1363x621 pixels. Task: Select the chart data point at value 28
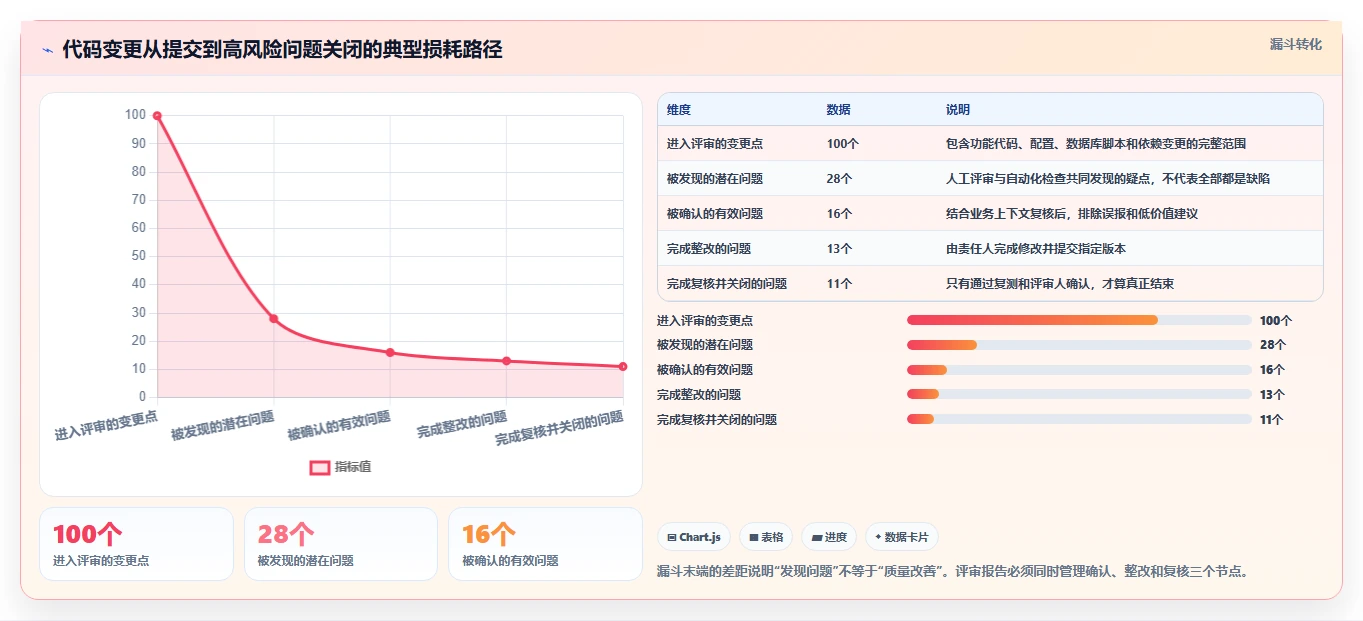[273, 319]
